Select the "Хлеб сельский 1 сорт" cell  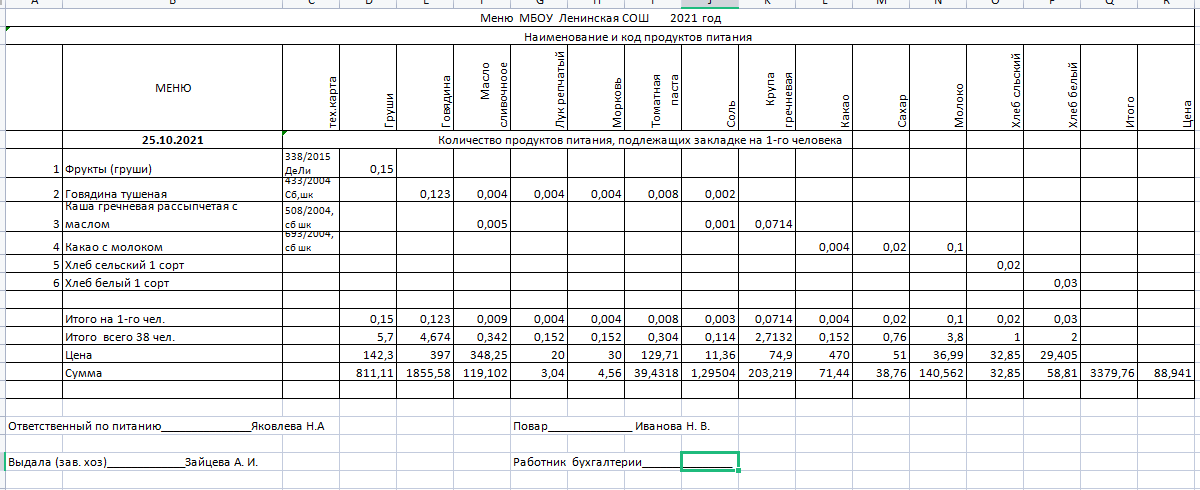pos(124,265)
